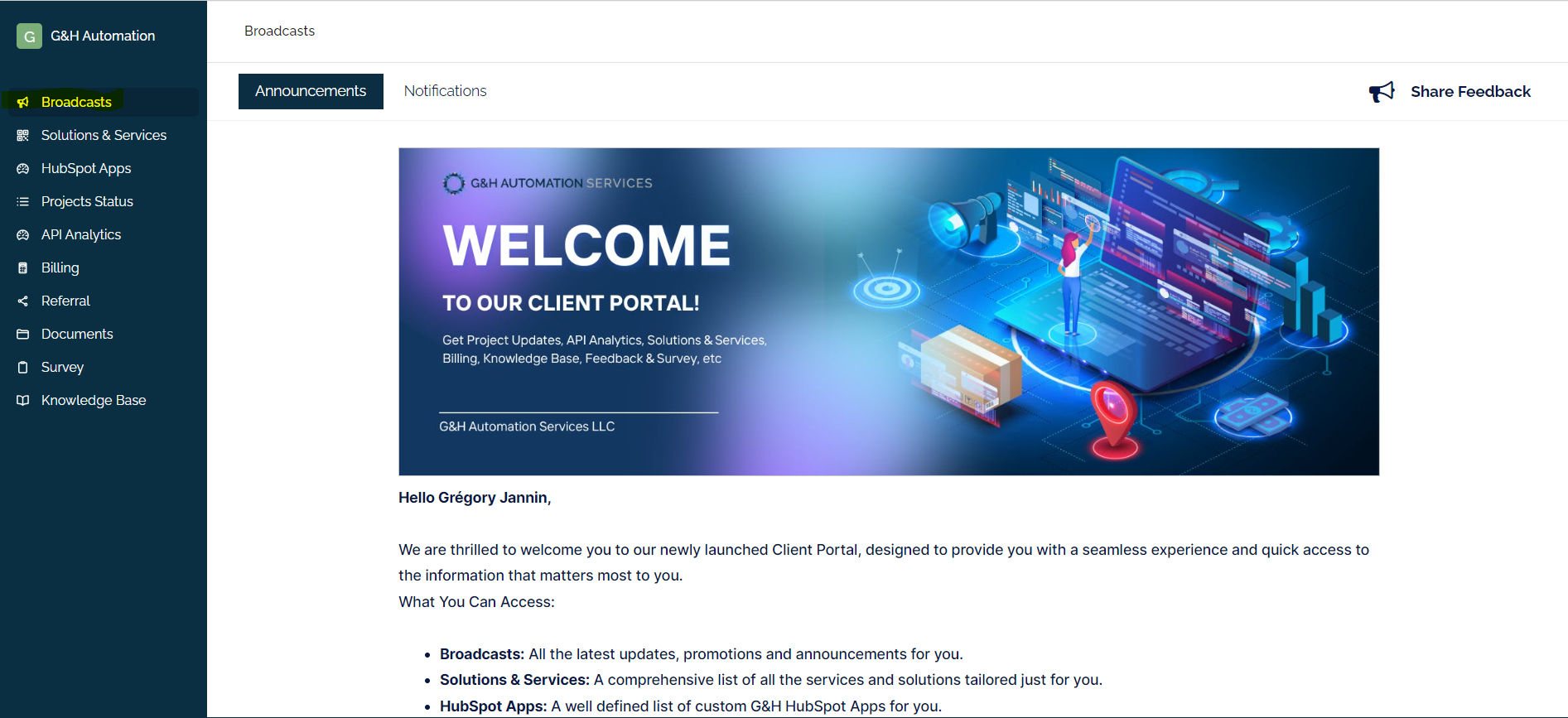Click the API Analytics gauge icon

23,234
